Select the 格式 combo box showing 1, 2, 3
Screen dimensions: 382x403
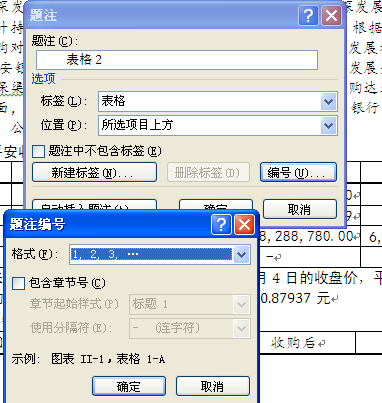[160, 255]
